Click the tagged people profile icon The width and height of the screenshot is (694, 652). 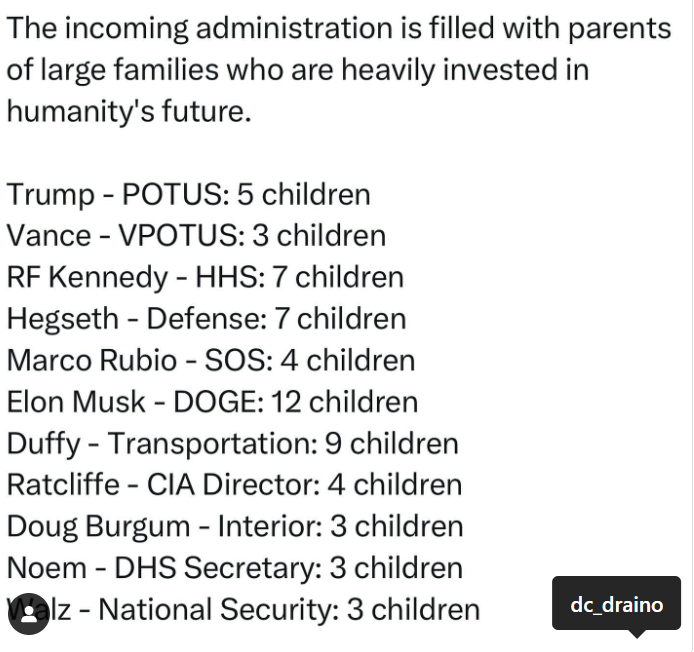coord(29,613)
